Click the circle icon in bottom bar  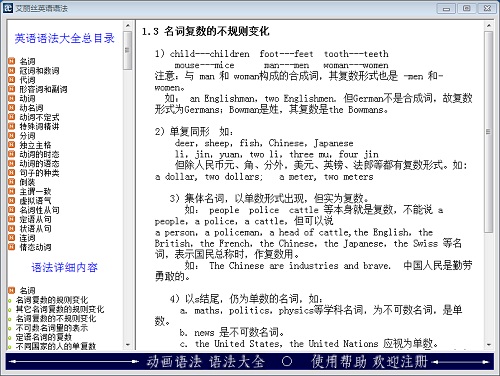tap(287, 361)
